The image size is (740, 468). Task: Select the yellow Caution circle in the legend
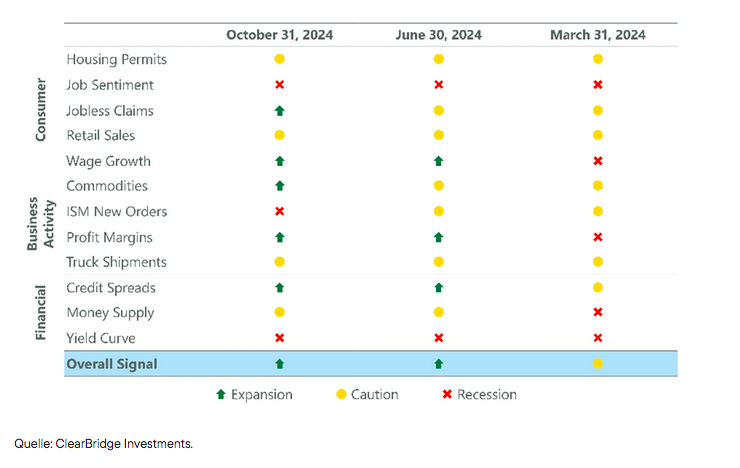coord(337,395)
